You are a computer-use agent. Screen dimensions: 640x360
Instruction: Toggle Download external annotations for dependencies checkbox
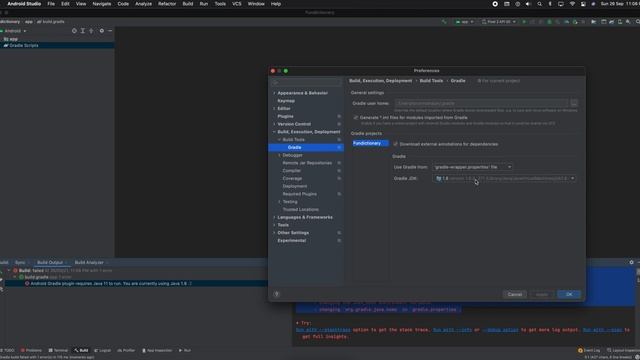[395, 144]
